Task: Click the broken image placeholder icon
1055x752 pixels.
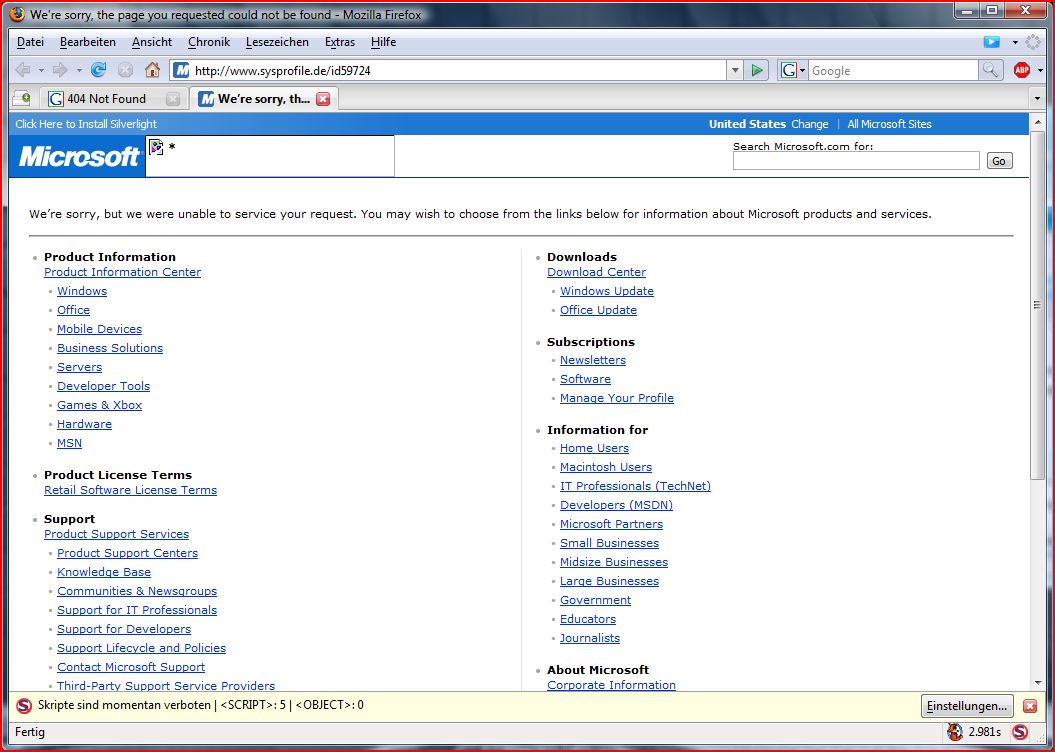Action: click(x=156, y=147)
